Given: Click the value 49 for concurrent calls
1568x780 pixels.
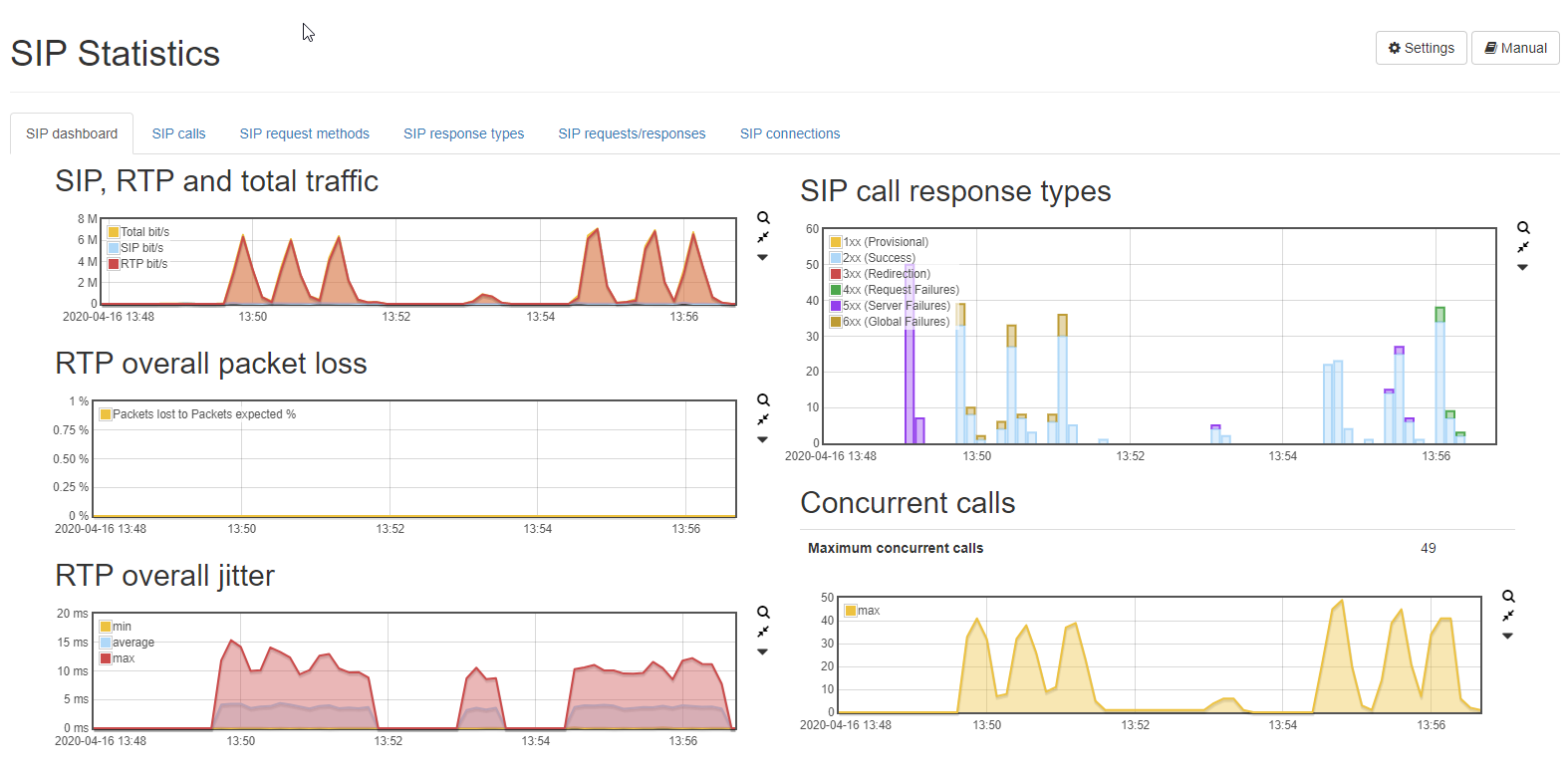Looking at the screenshot, I should click(x=1429, y=548).
